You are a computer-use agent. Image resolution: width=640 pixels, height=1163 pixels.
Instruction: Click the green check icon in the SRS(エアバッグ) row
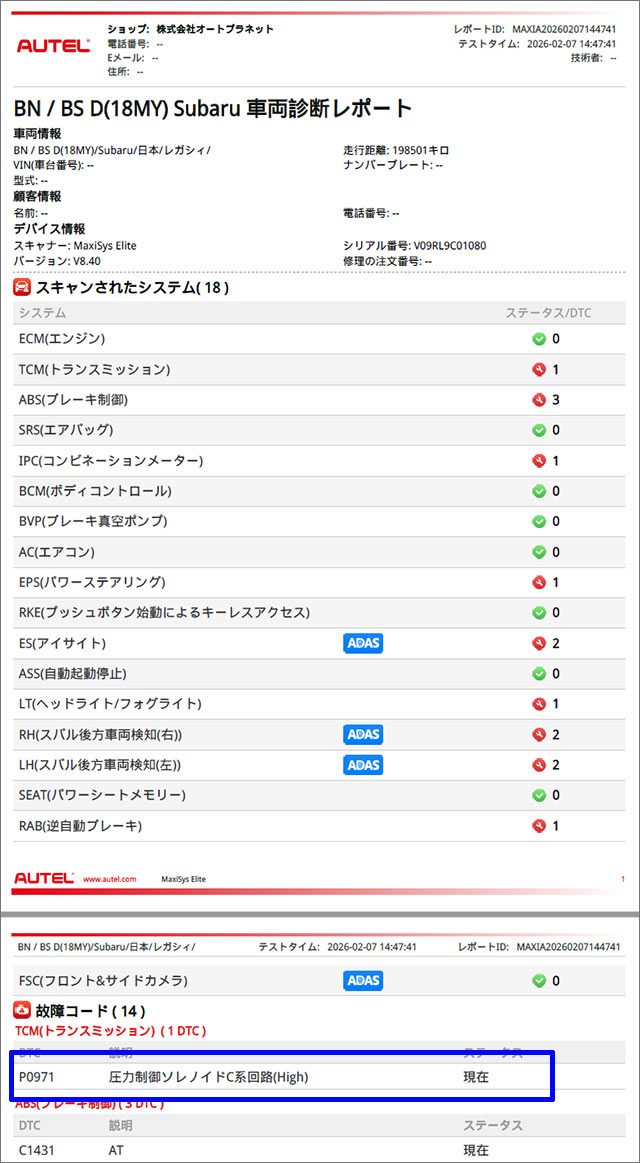pyautogui.click(x=540, y=430)
